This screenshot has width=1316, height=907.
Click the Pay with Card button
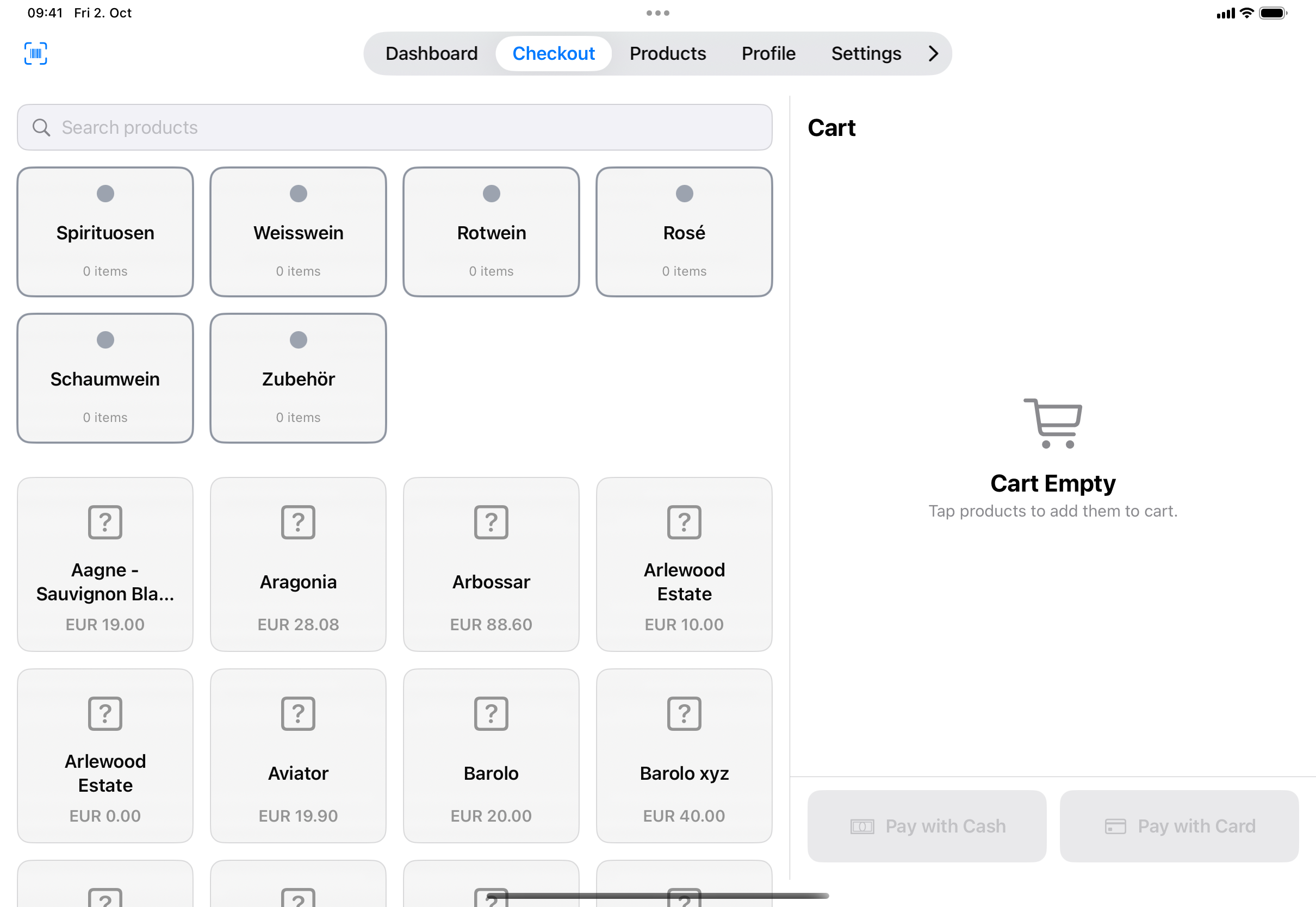click(1179, 826)
